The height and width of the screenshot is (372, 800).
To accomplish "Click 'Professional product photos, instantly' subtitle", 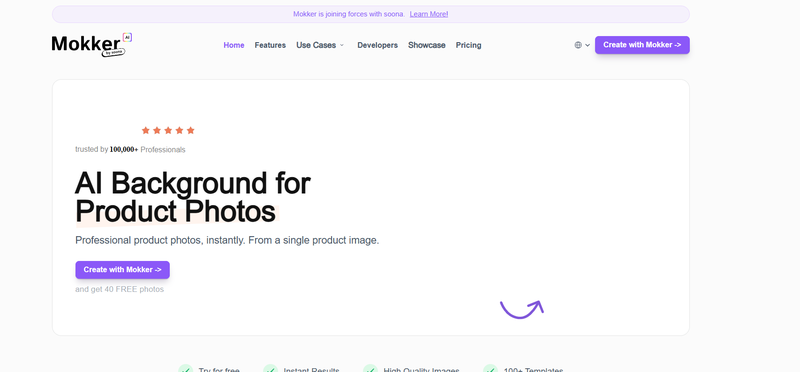I will click(227, 240).
